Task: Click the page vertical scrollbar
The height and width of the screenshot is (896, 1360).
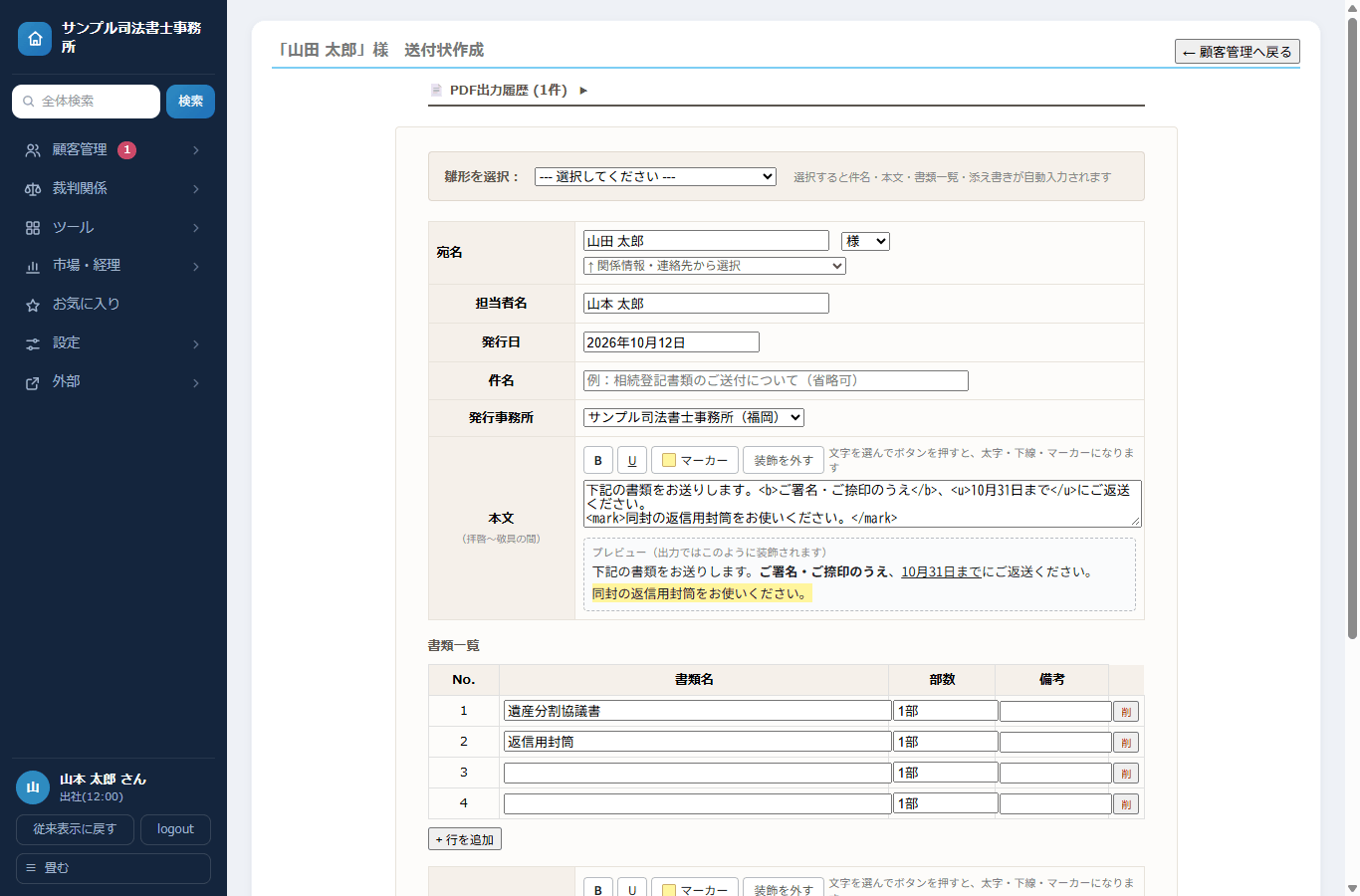Action: tap(1352, 329)
